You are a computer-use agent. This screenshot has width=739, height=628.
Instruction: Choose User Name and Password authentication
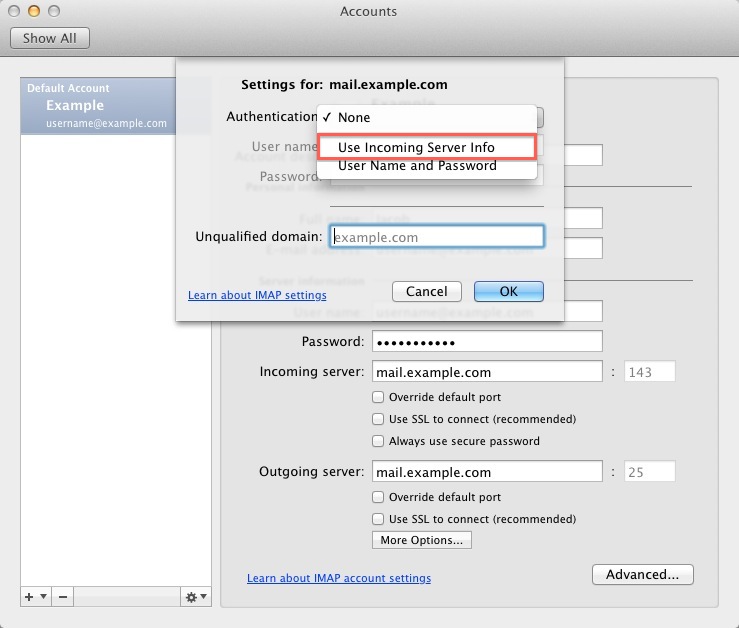pos(417,166)
